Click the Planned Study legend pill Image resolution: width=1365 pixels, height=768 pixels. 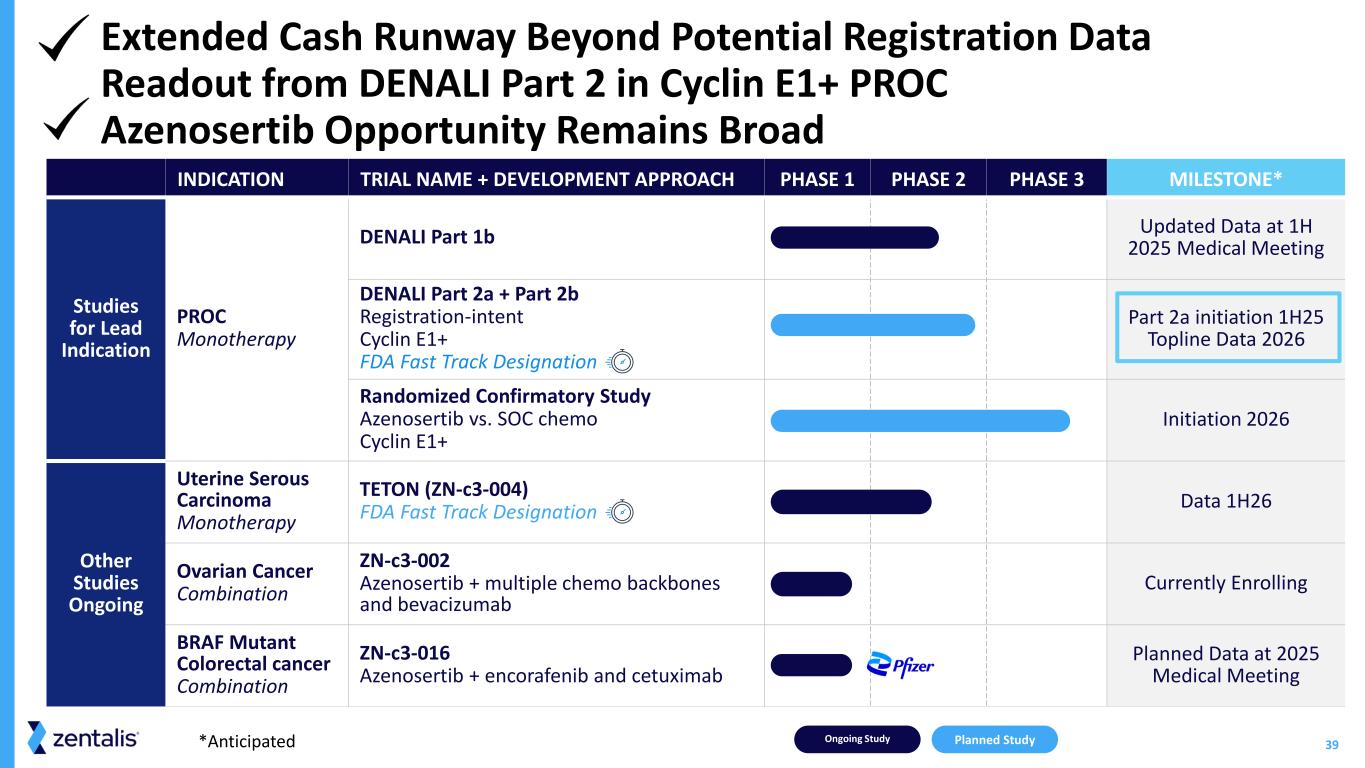[994, 739]
